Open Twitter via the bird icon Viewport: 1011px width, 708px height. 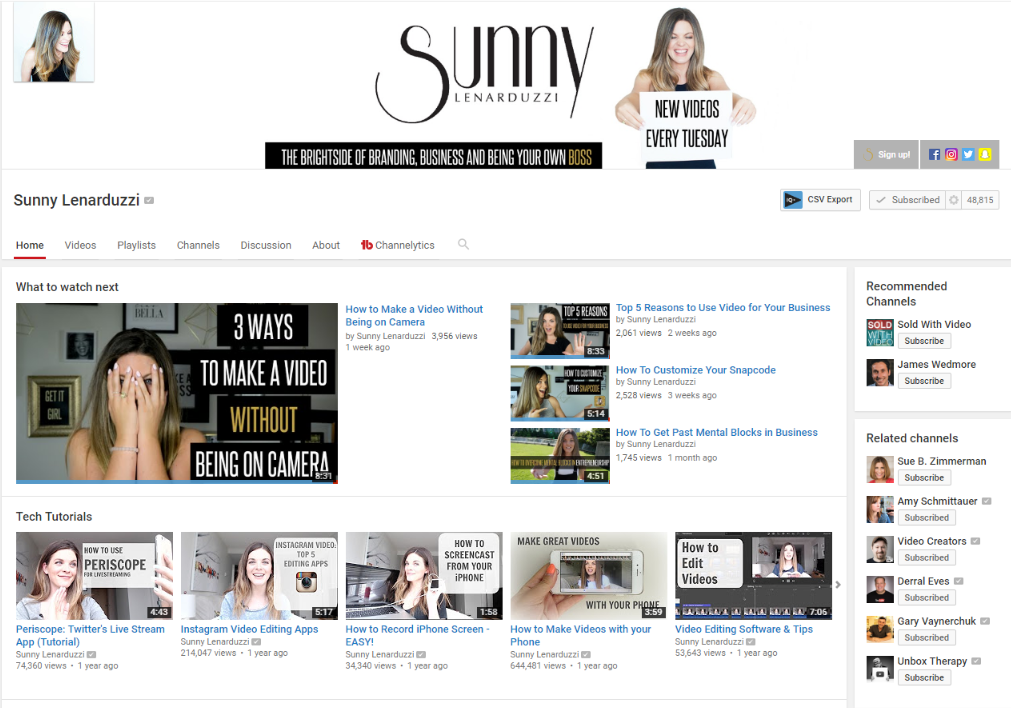(967, 154)
